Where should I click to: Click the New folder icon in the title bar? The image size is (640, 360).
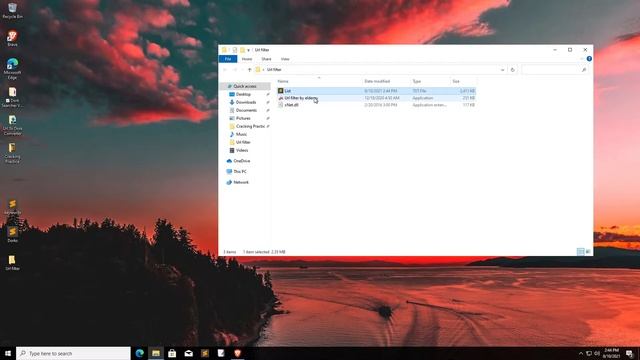[x=242, y=50]
